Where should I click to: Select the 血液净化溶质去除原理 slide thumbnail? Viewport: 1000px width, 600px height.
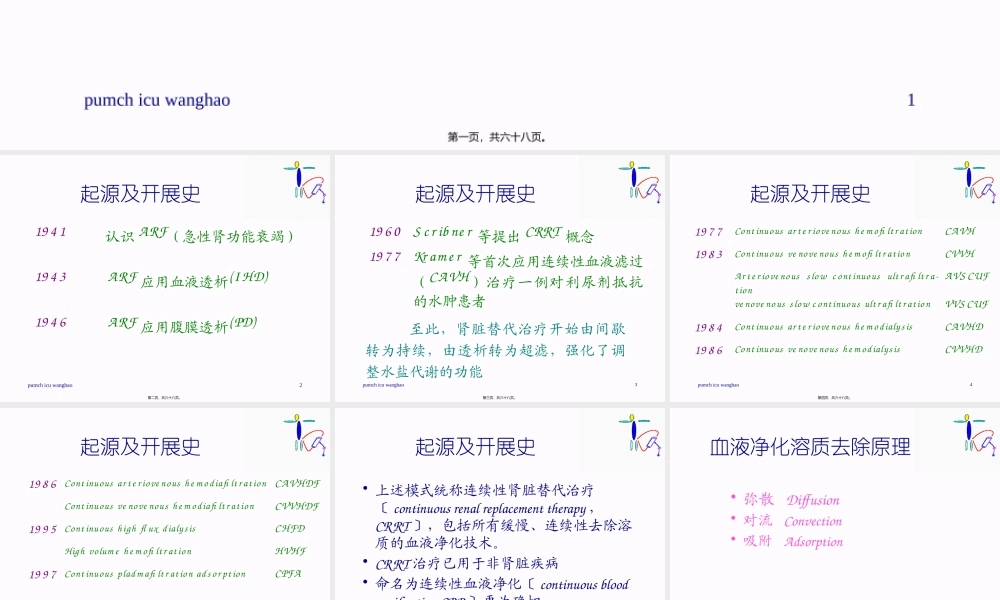833,500
